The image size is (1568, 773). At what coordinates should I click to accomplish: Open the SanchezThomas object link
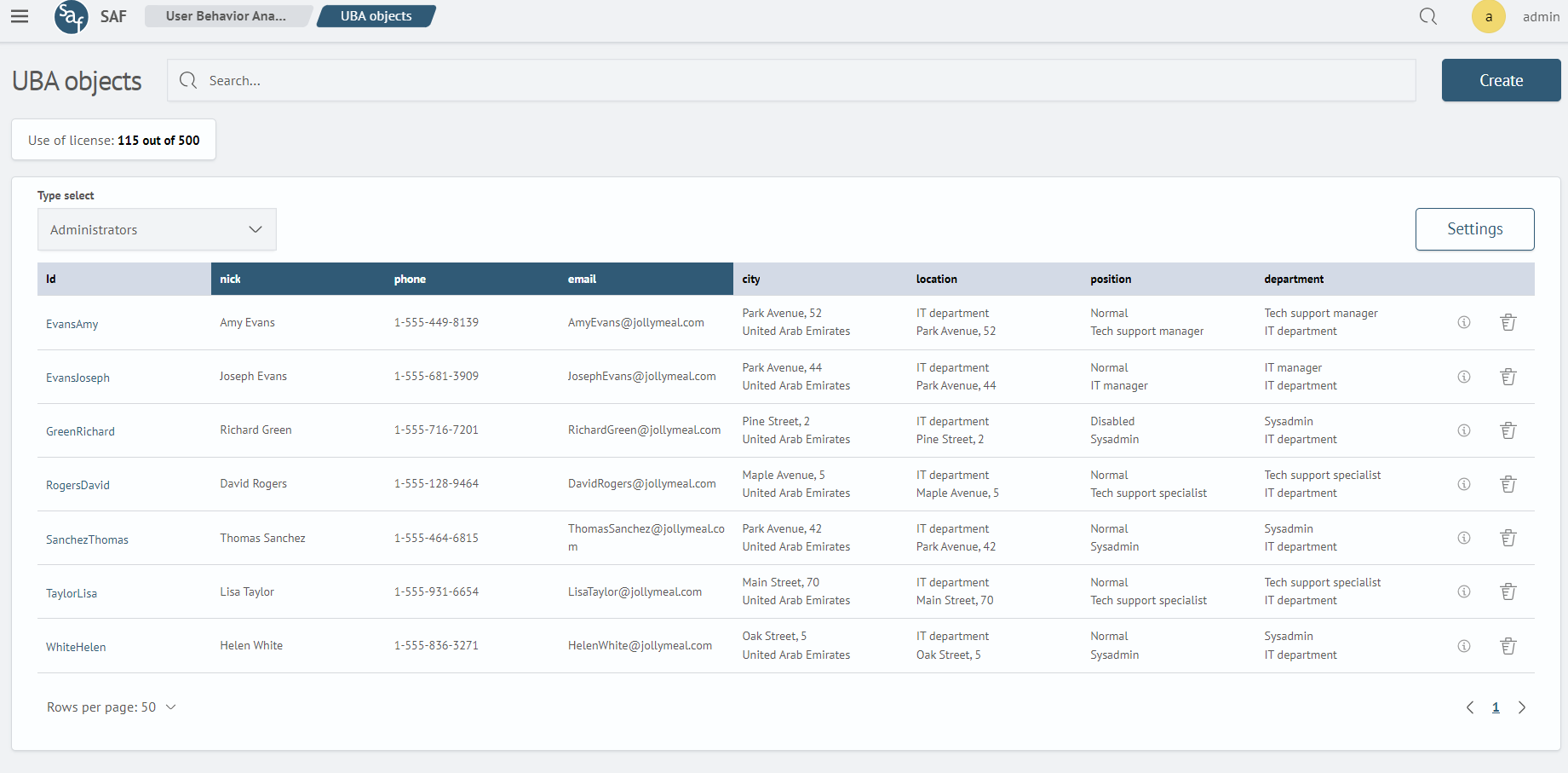point(87,539)
